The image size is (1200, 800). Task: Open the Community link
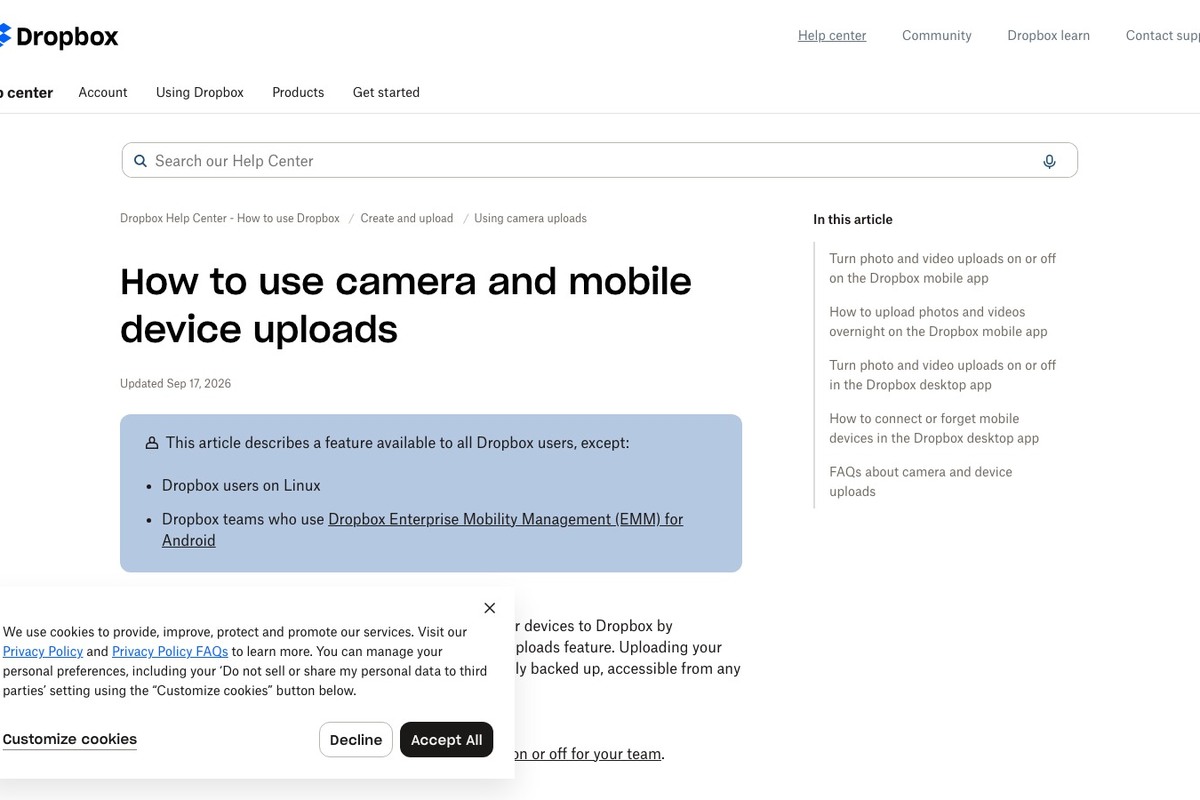(937, 35)
